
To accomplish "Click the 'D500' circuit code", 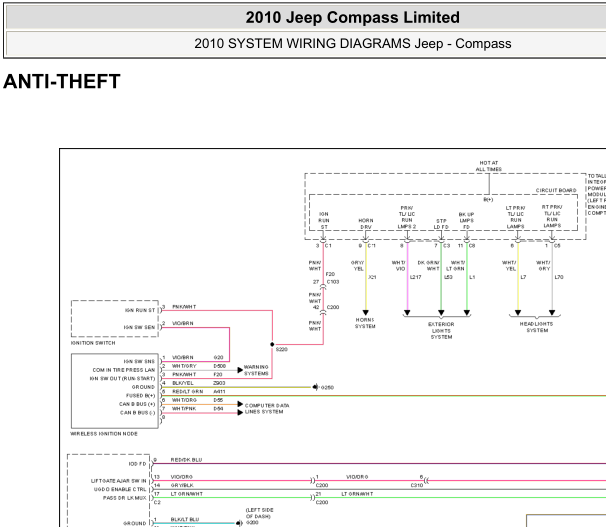I will click(x=220, y=366).
